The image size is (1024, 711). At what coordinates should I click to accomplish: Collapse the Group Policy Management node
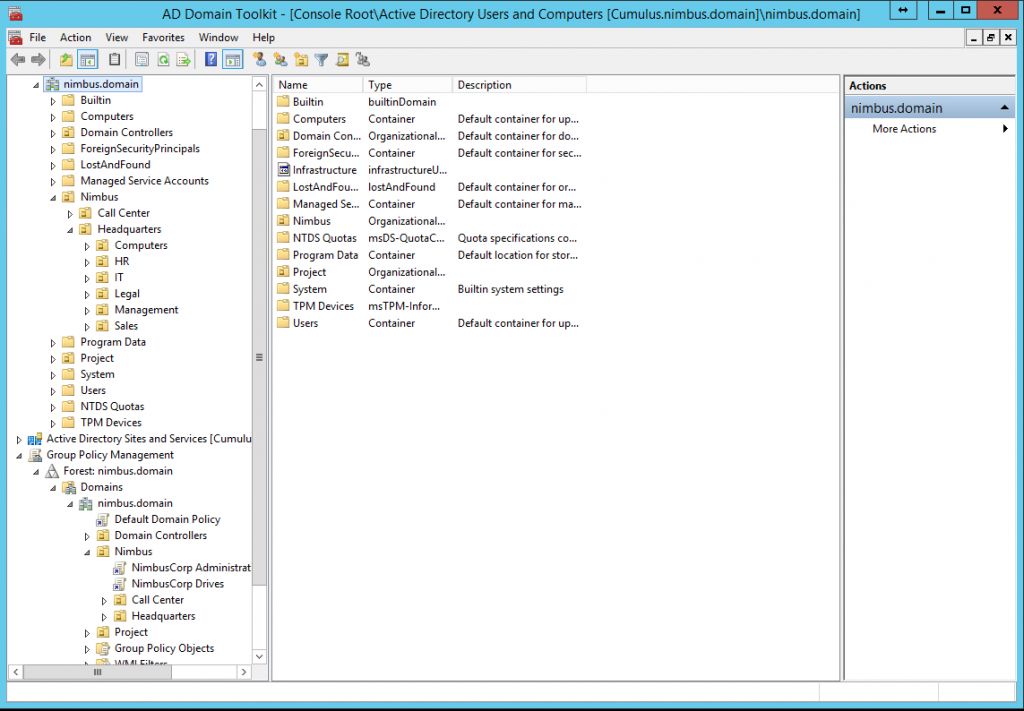coord(19,456)
